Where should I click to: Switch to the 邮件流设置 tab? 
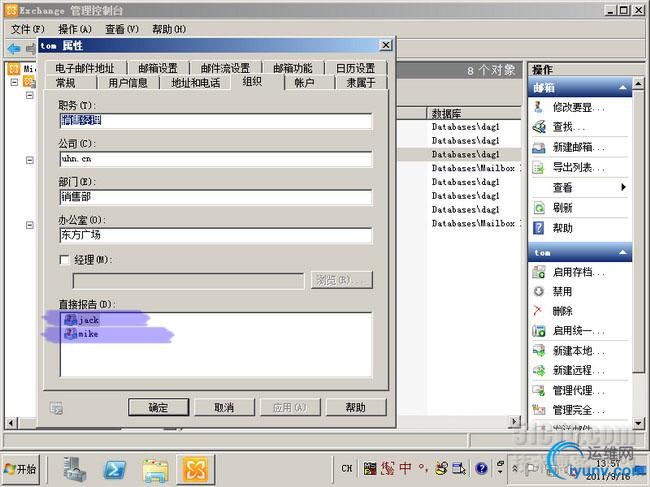[x=225, y=68]
